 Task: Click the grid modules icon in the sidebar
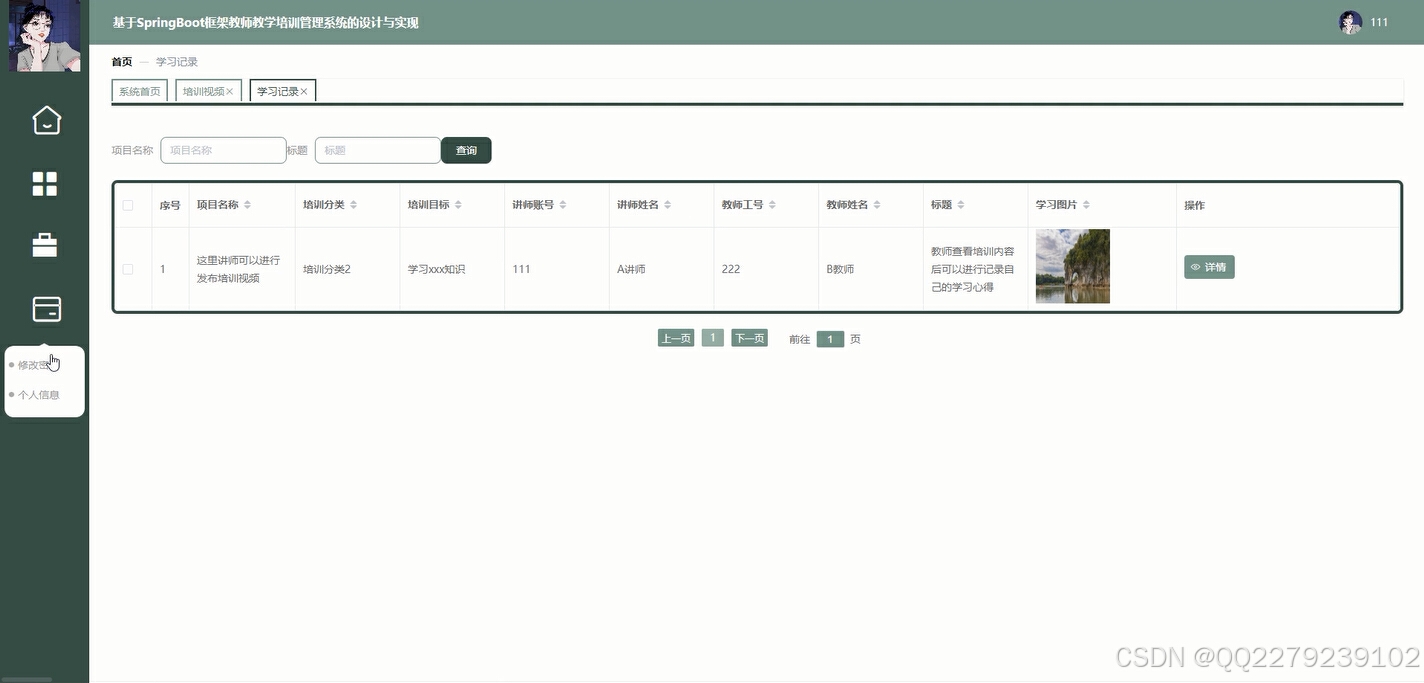[45, 183]
